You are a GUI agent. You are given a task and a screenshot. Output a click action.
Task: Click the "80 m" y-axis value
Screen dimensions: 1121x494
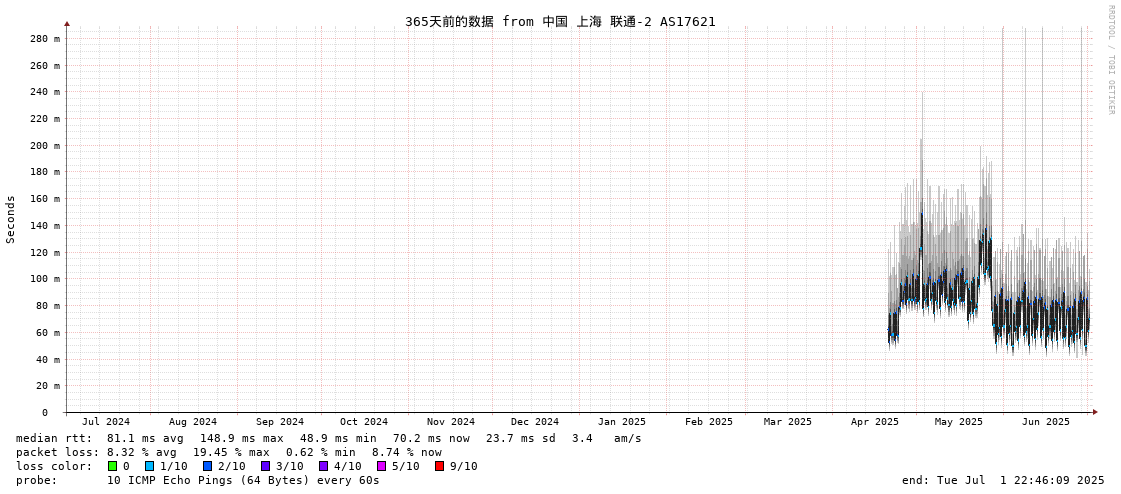point(48,306)
